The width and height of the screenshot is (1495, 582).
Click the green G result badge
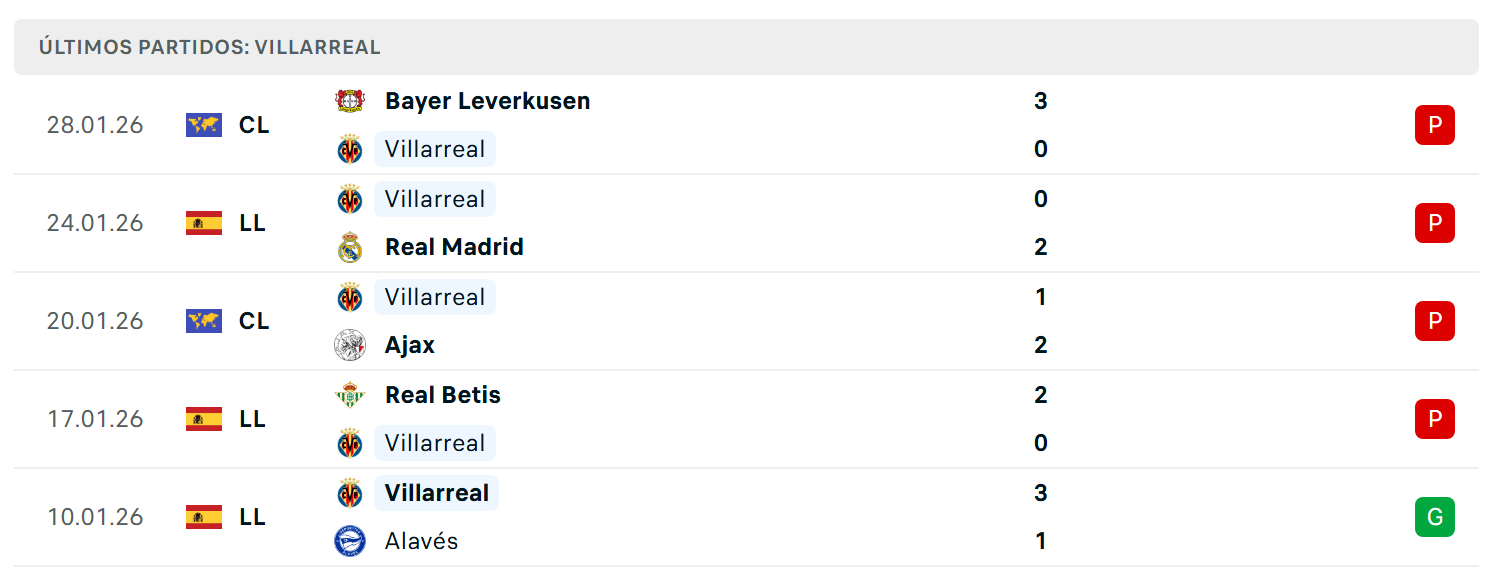1434,517
